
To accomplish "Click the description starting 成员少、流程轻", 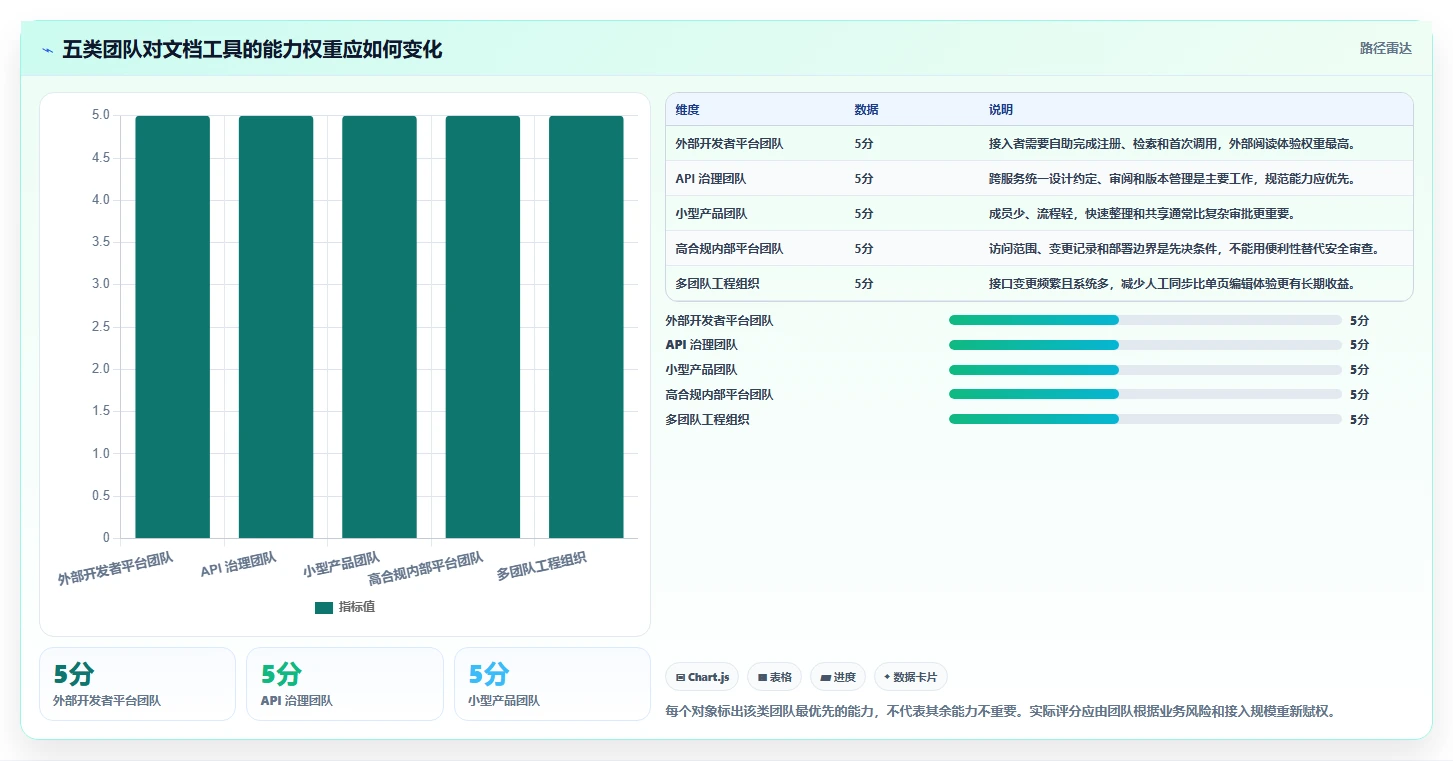I will pyautogui.click(x=1142, y=214).
